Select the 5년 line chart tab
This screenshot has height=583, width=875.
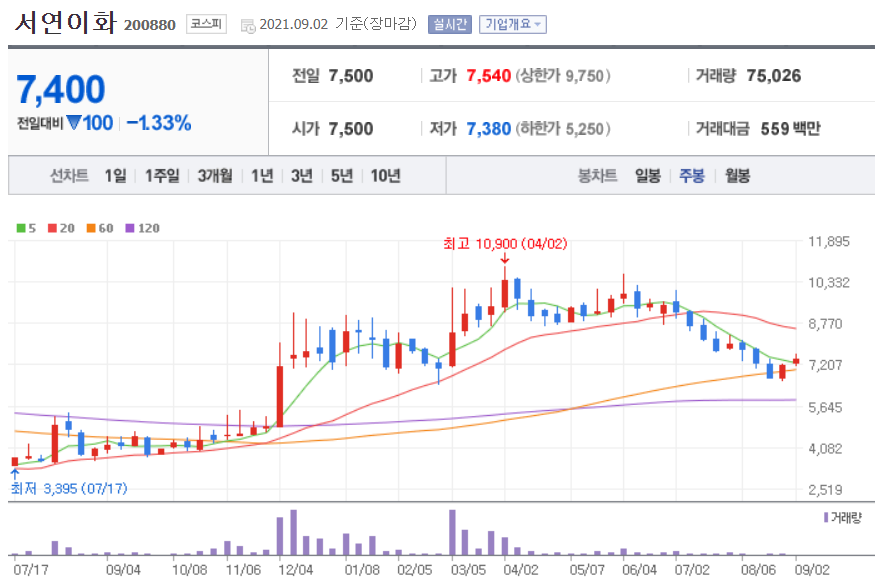(342, 176)
